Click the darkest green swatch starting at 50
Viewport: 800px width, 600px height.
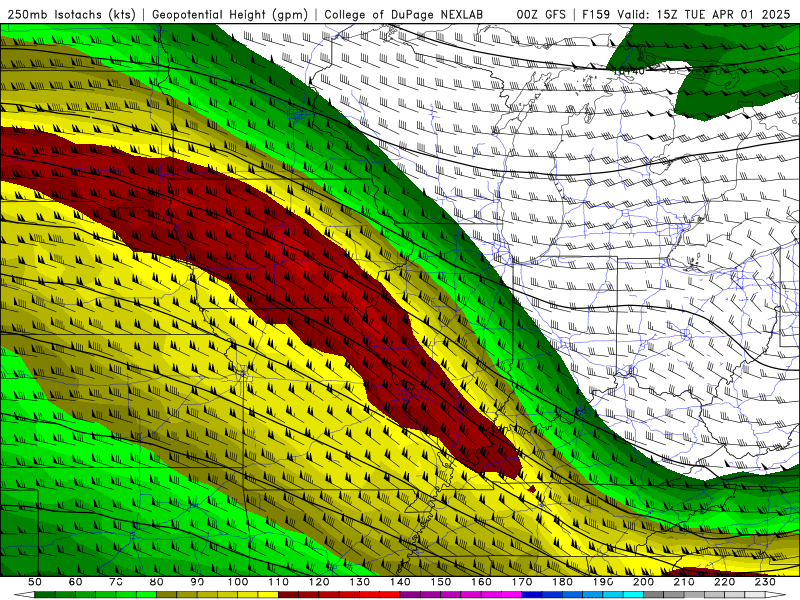(45, 595)
